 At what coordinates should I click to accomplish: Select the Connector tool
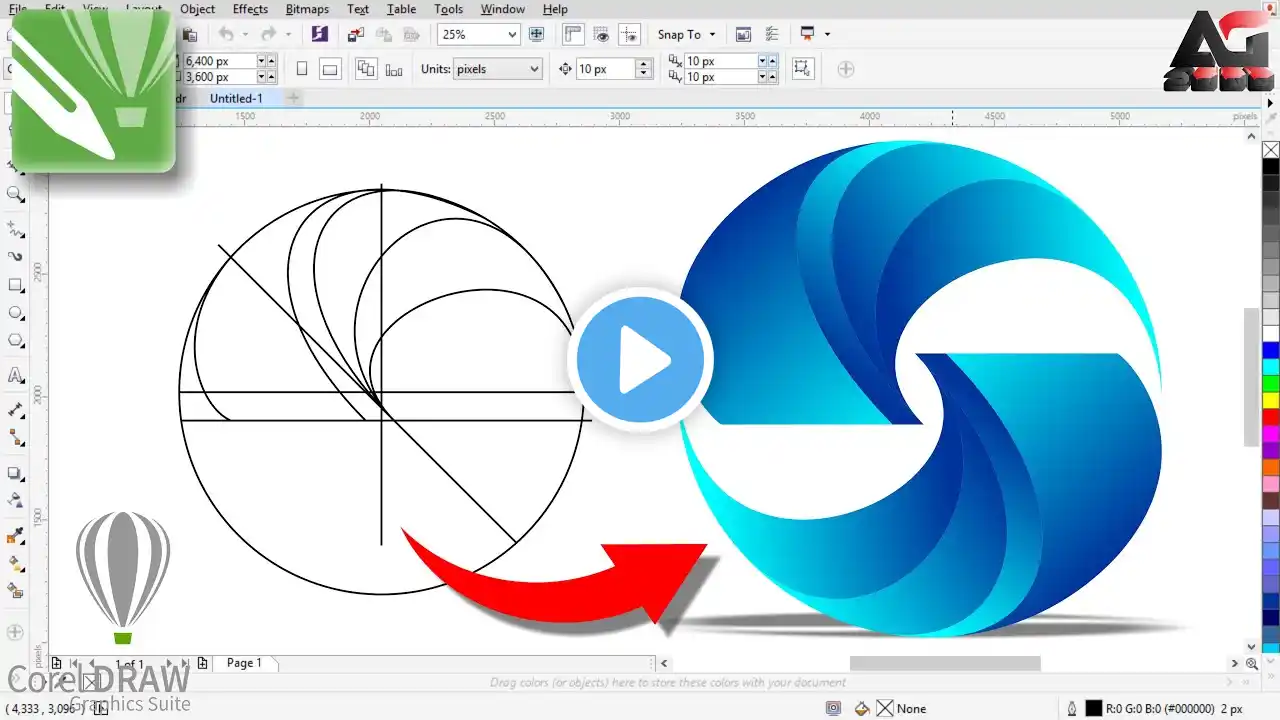coord(15,438)
